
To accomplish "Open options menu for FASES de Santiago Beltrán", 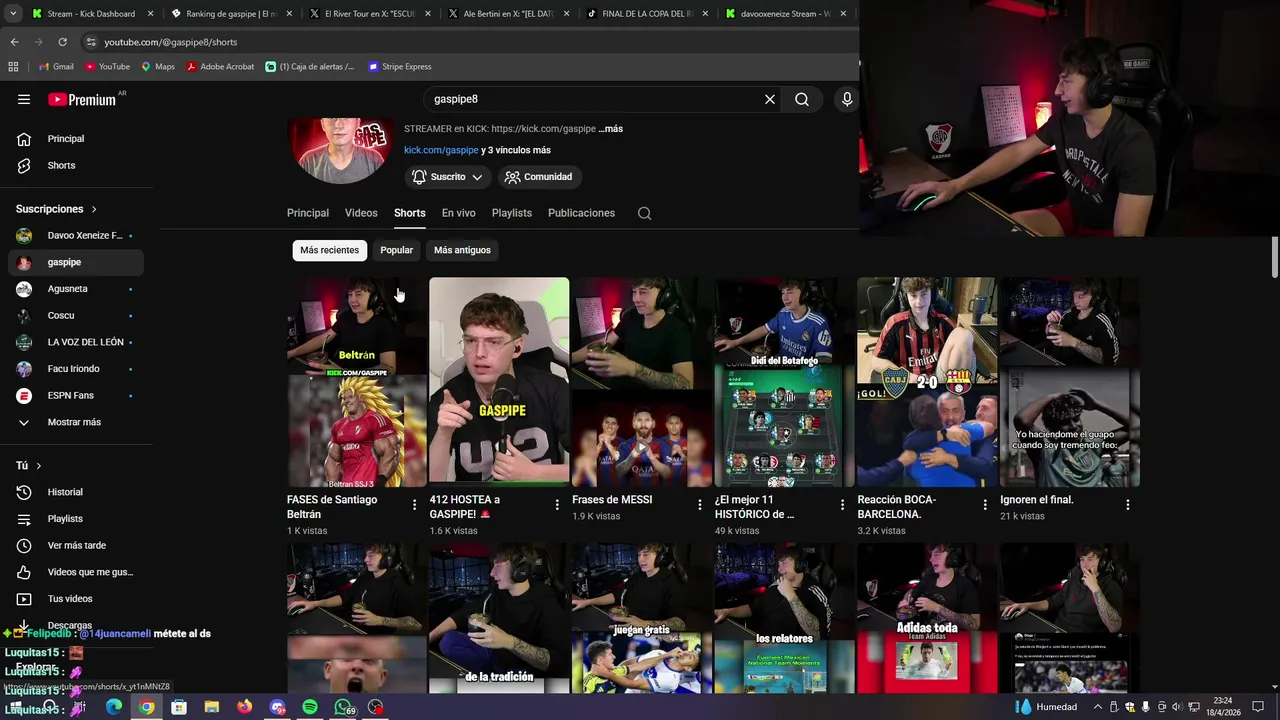I will tap(414, 505).
